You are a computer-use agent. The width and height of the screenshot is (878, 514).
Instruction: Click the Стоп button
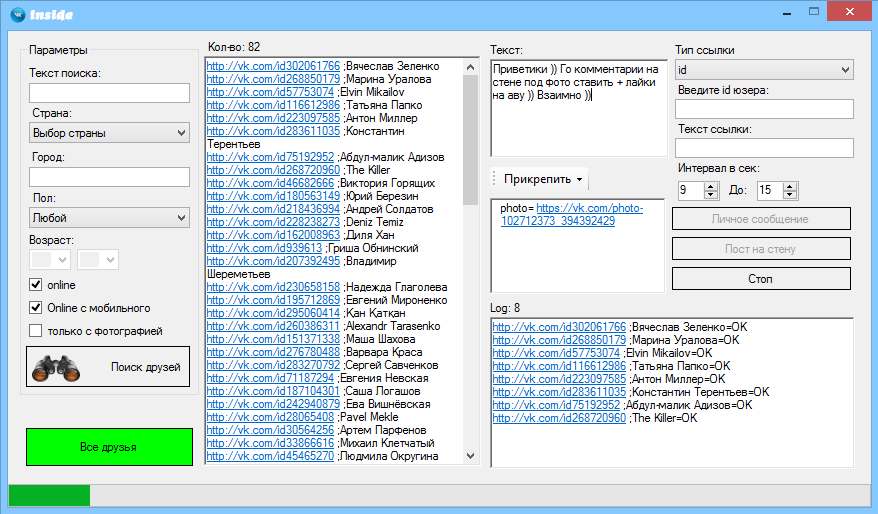click(x=761, y=279)
